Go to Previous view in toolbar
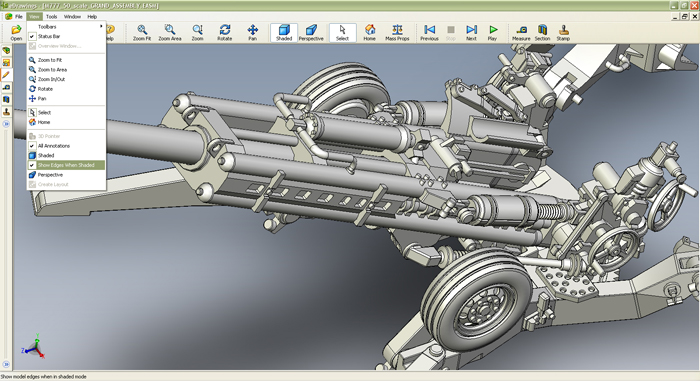Image resolution: width=700 pixels, height=381 pixels. tap(429, 33)
